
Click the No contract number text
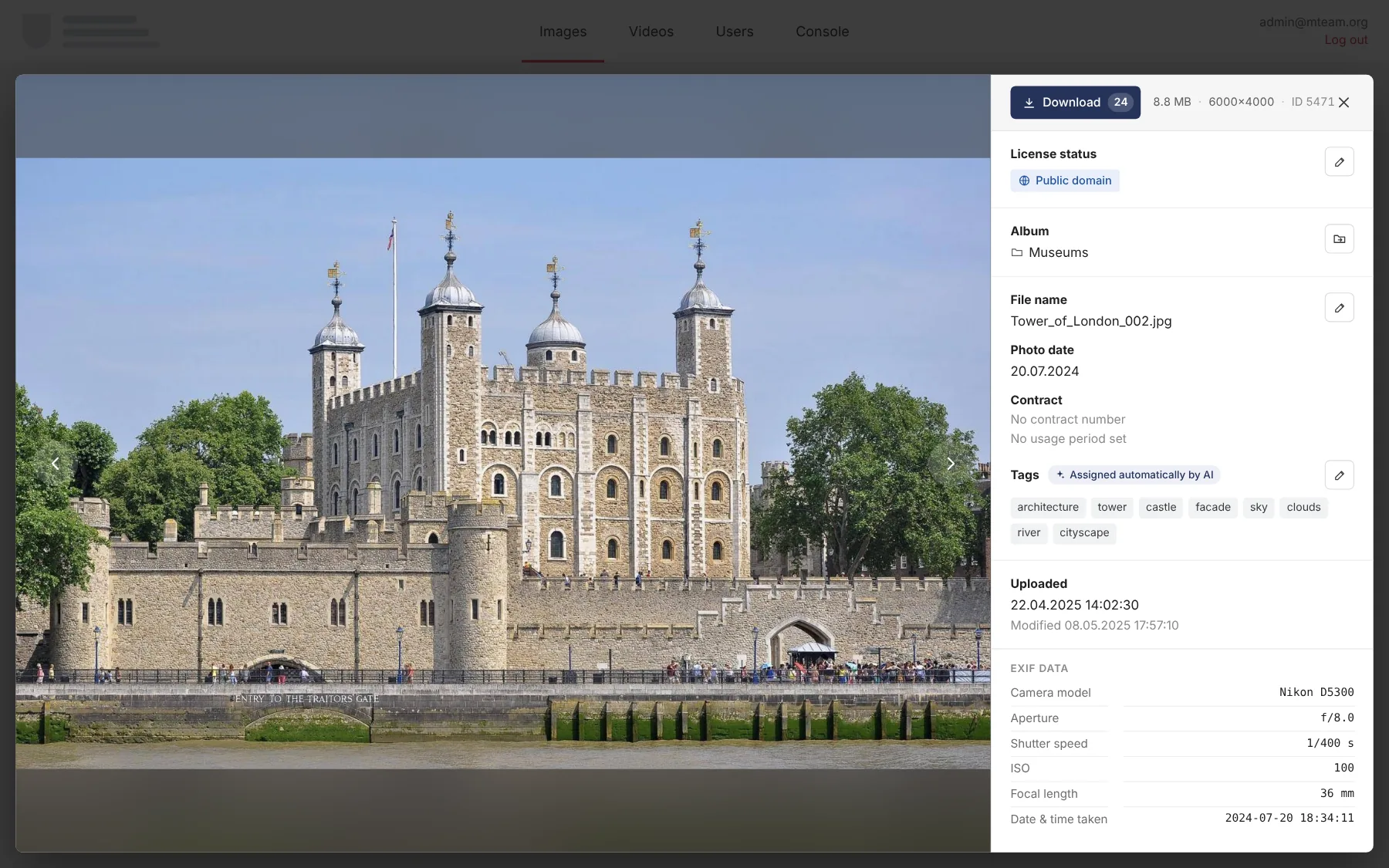[x=1068, y=420]
